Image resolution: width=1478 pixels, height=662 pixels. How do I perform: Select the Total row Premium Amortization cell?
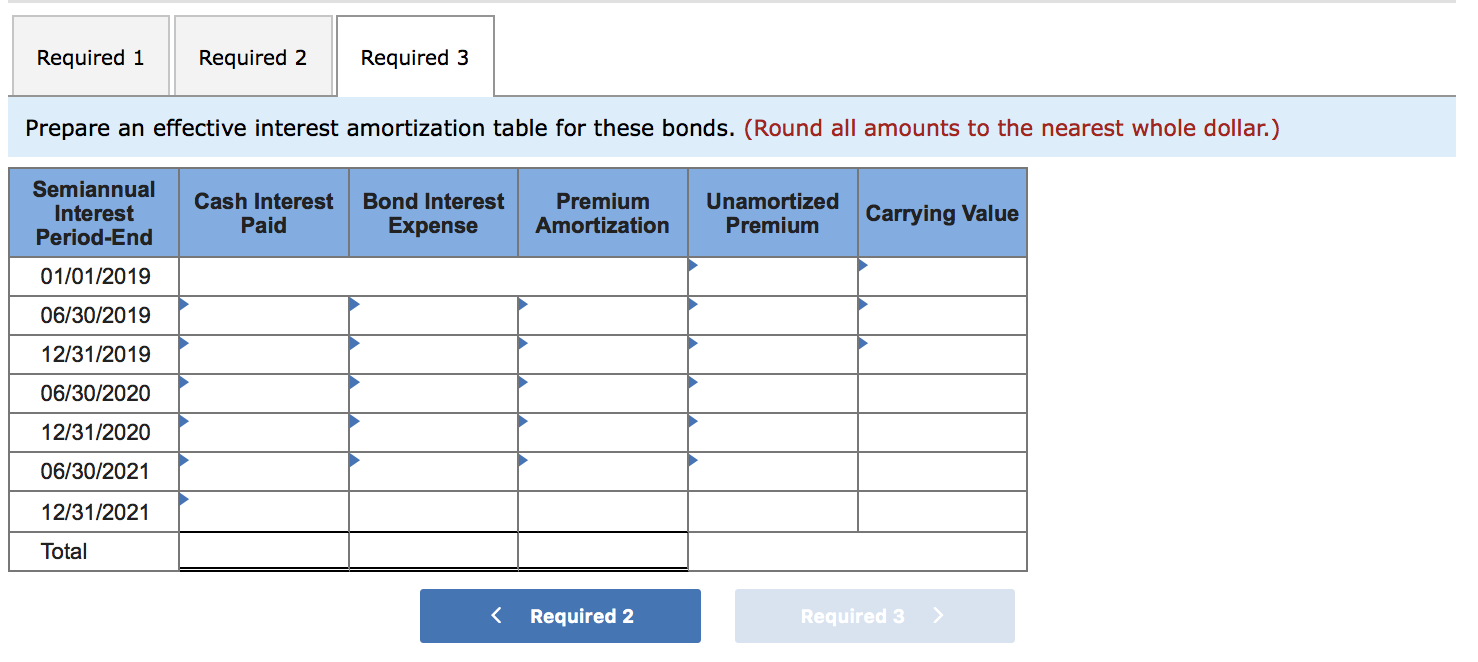click(x=602, y=551)
